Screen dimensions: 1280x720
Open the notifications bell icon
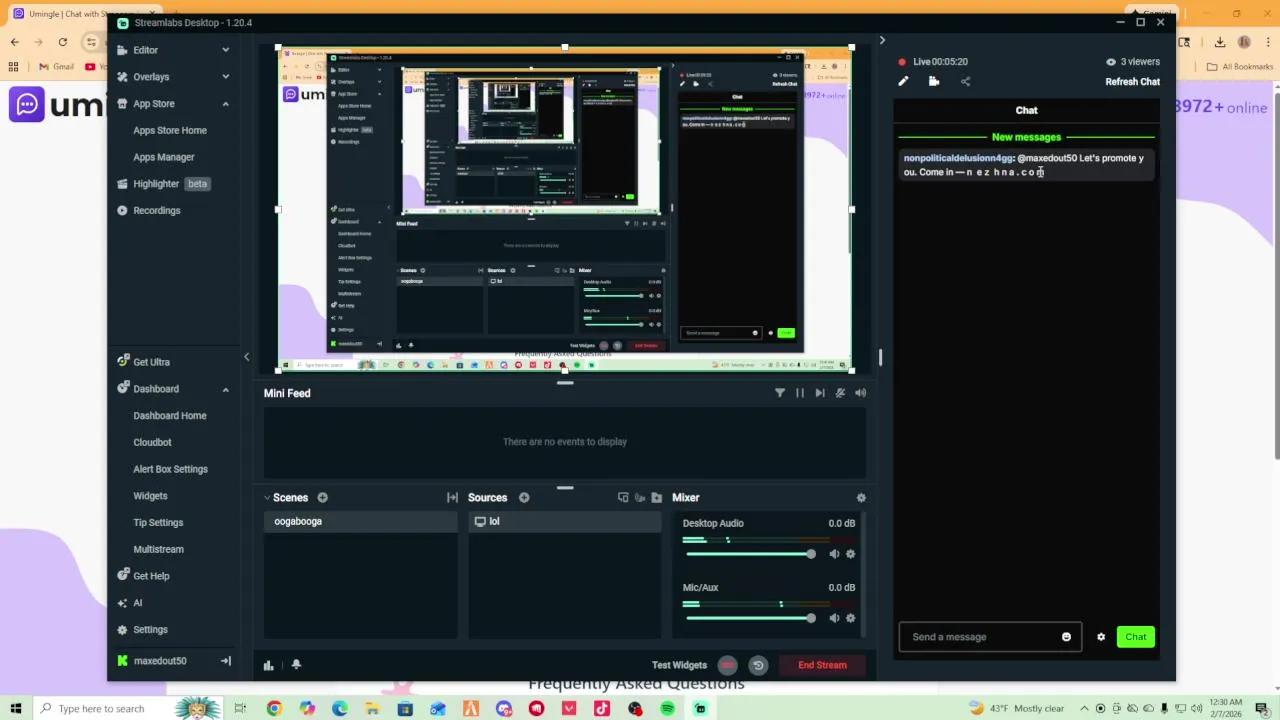point(296,665)
